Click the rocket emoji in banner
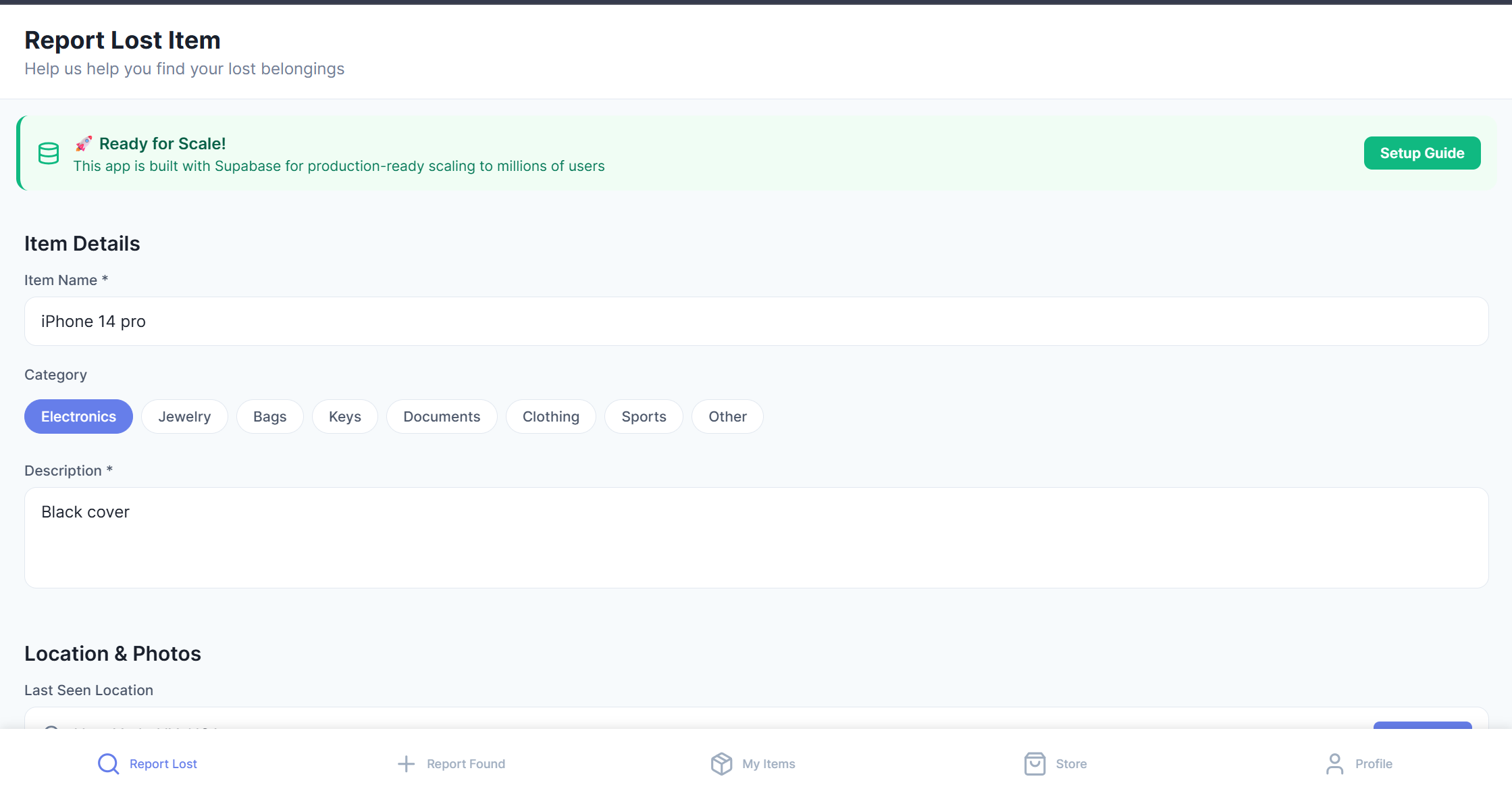1512x808 pixels. [x=83, y=143]
